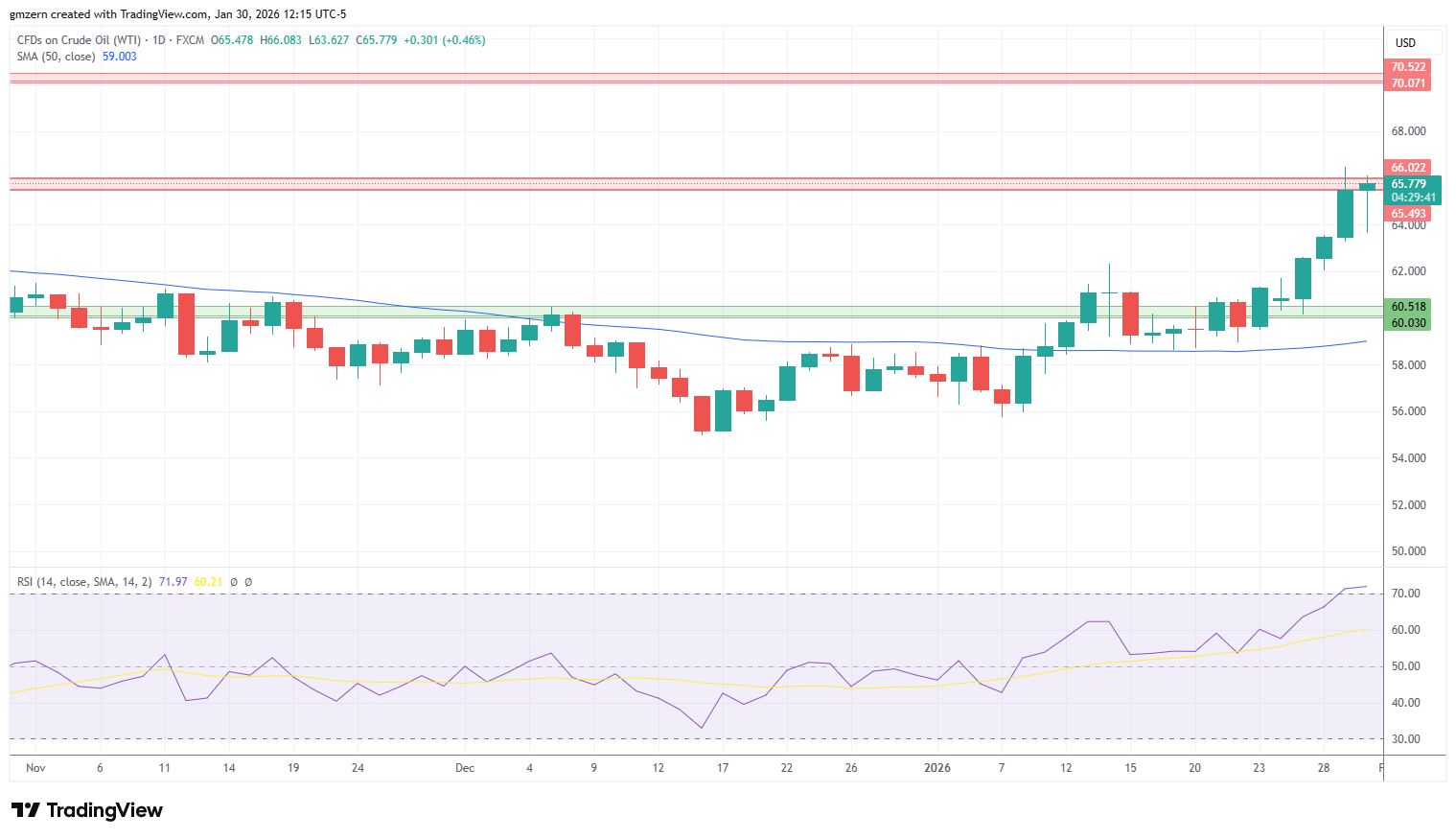Click the low price value L63.627

pyautogui.click(x=329, y=40)
